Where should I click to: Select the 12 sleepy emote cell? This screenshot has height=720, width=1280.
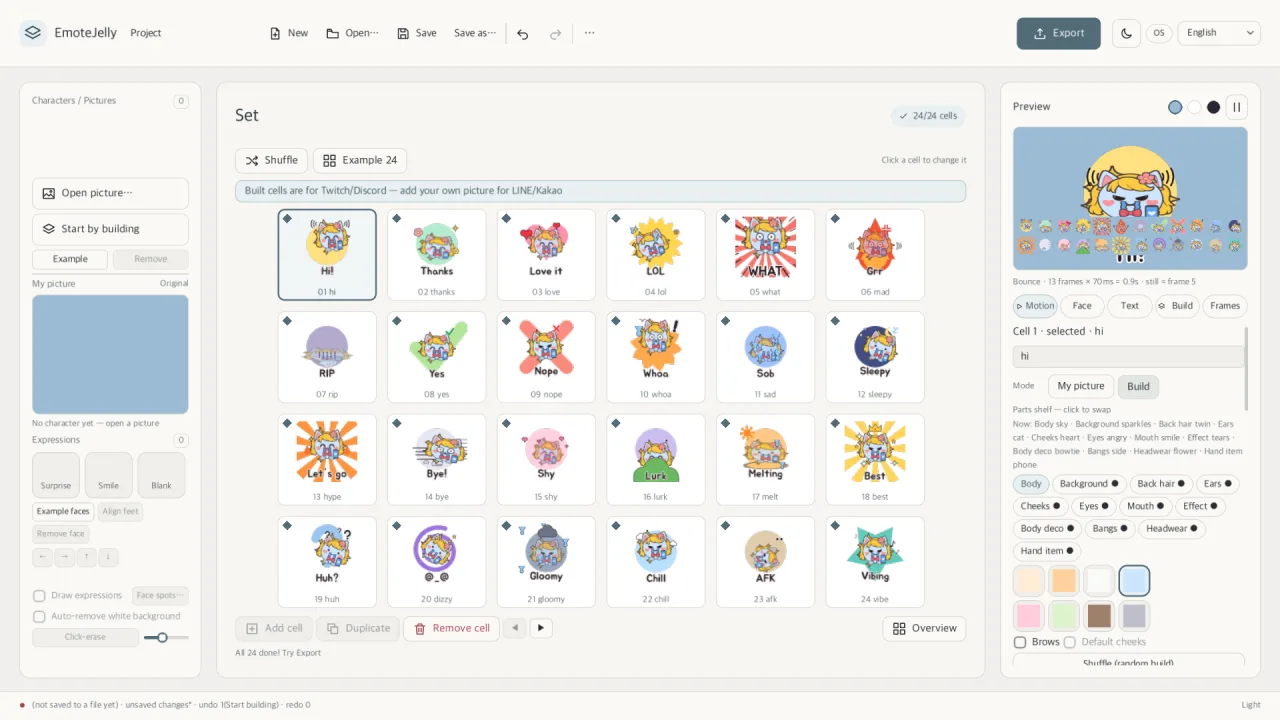[875, 357]
